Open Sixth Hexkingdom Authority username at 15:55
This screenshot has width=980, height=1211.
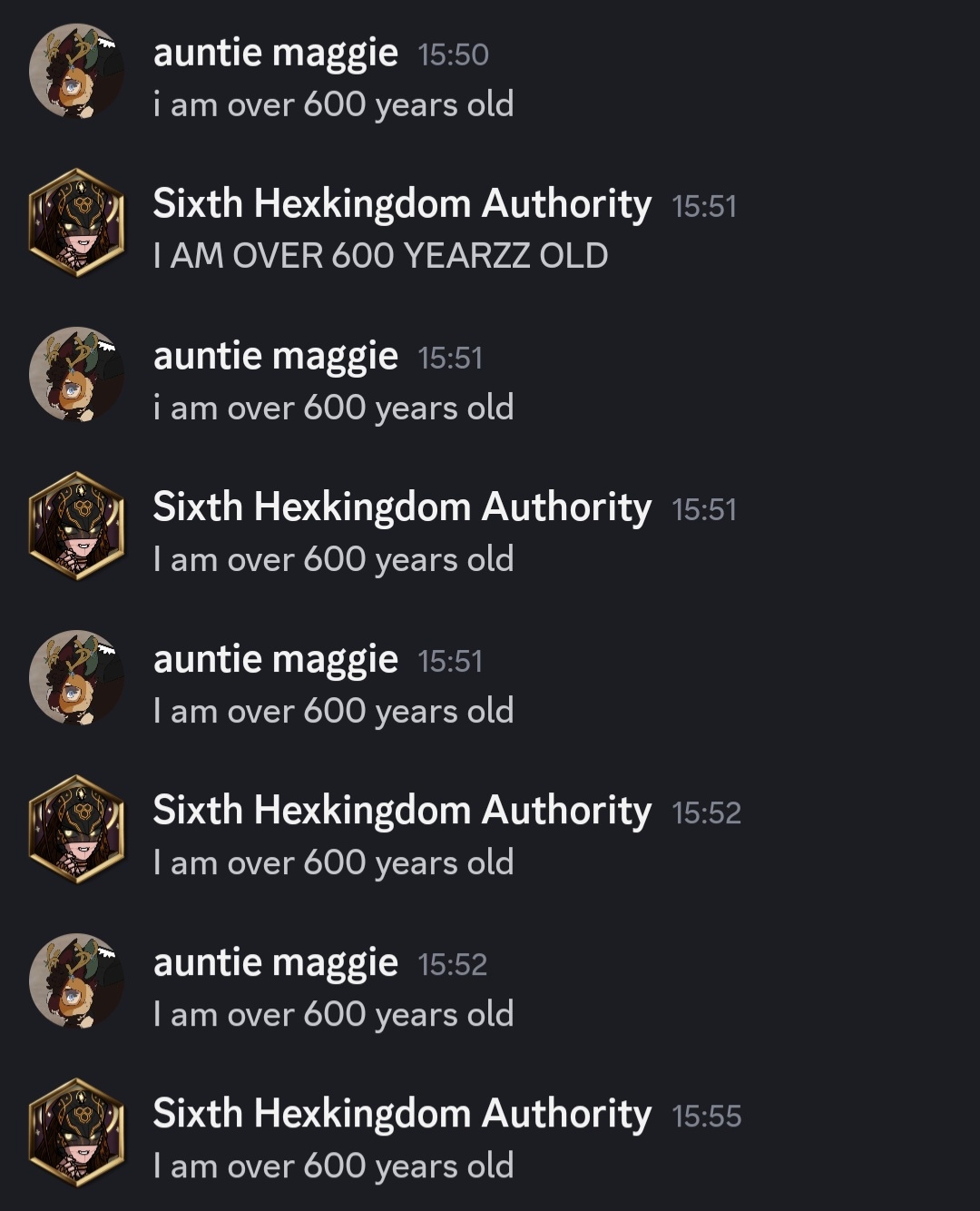[402, 1113]
